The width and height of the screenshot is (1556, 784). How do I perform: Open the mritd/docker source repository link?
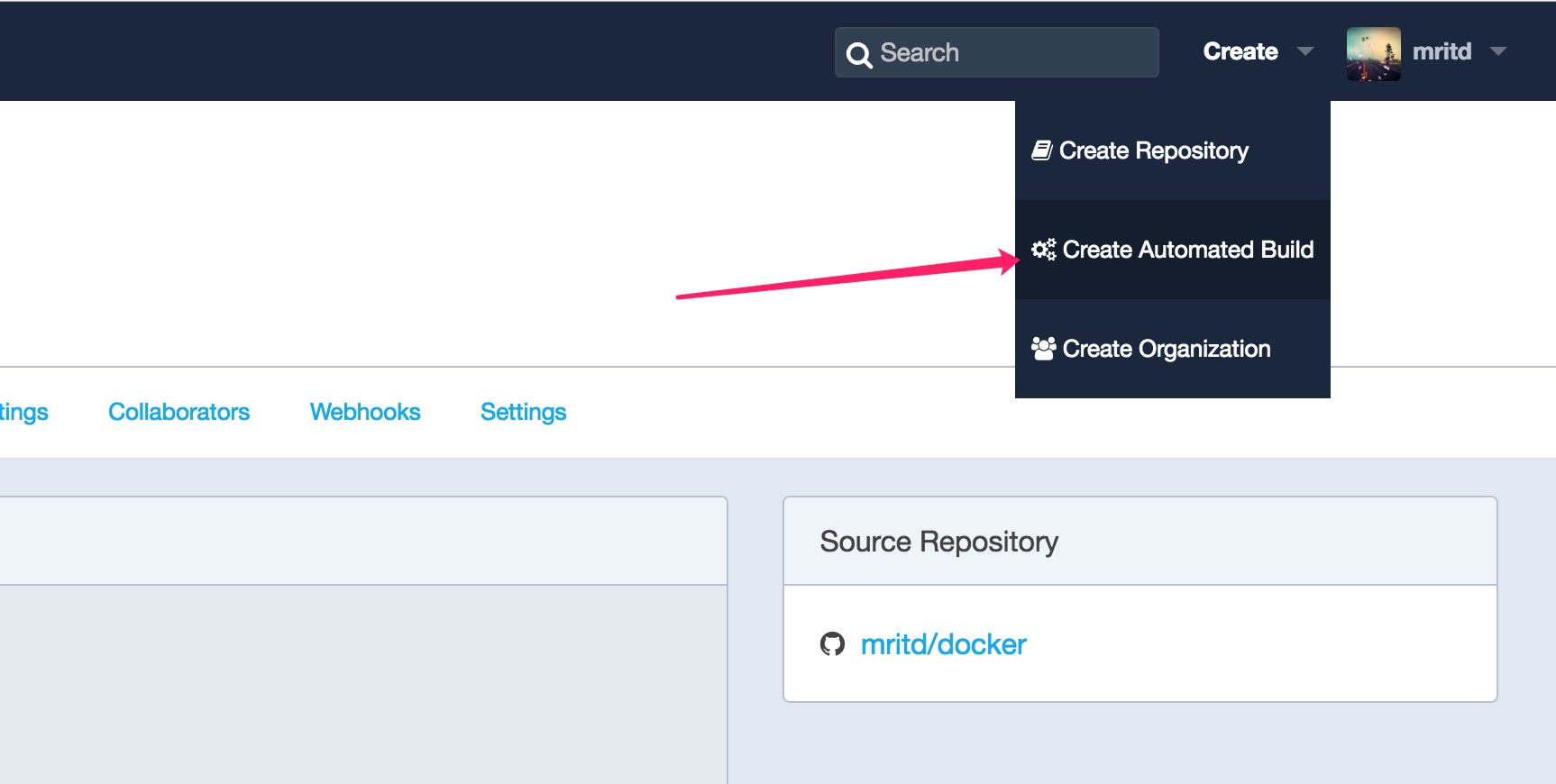click(x=943, y=644)
